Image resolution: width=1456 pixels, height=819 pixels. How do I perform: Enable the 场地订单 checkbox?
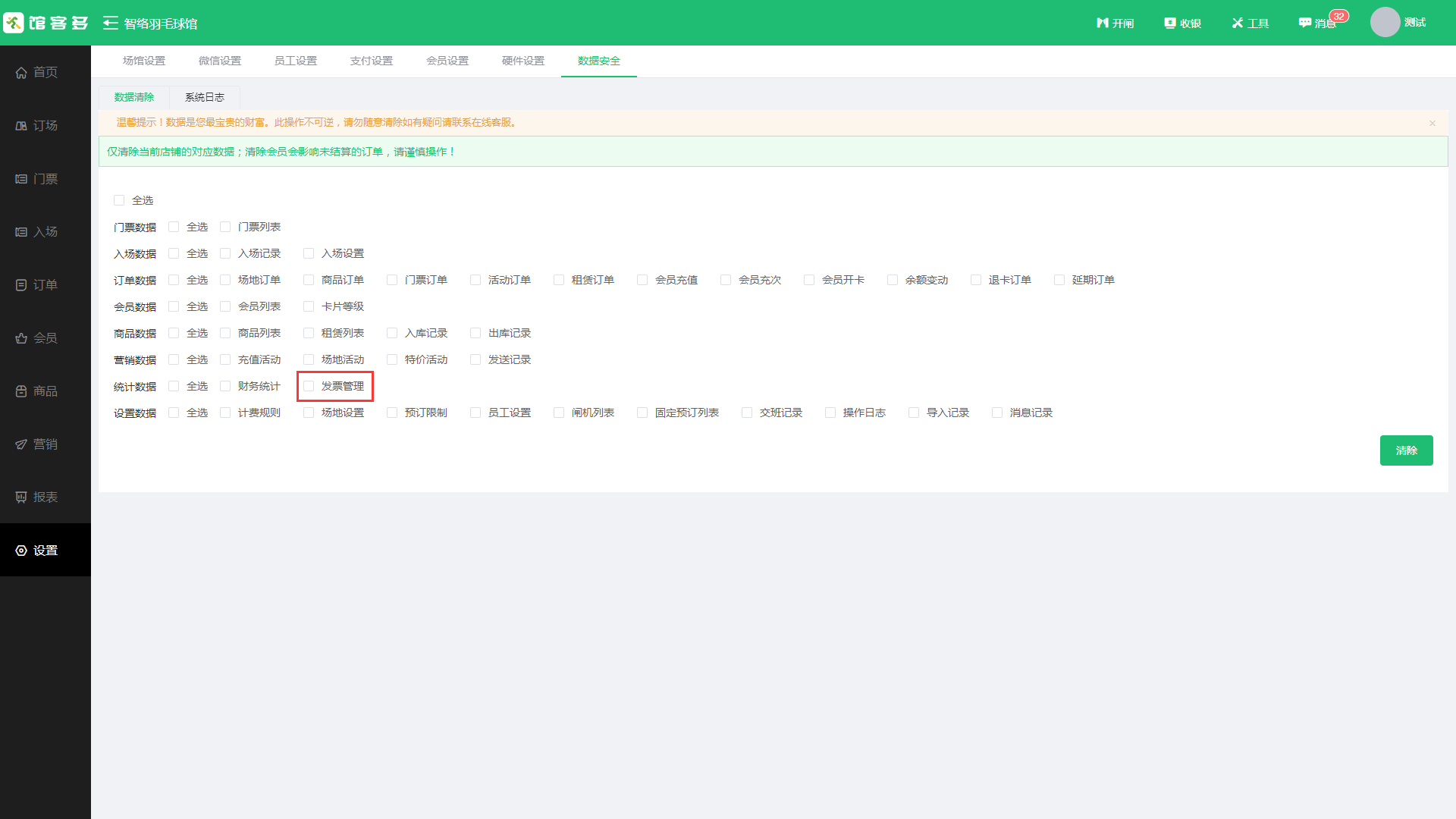tap(225, 280)
